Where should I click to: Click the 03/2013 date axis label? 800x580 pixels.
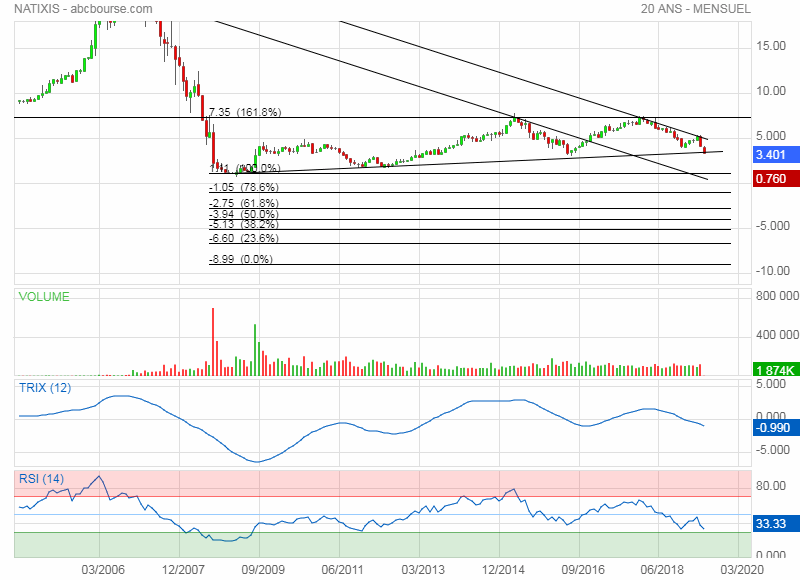423,569
